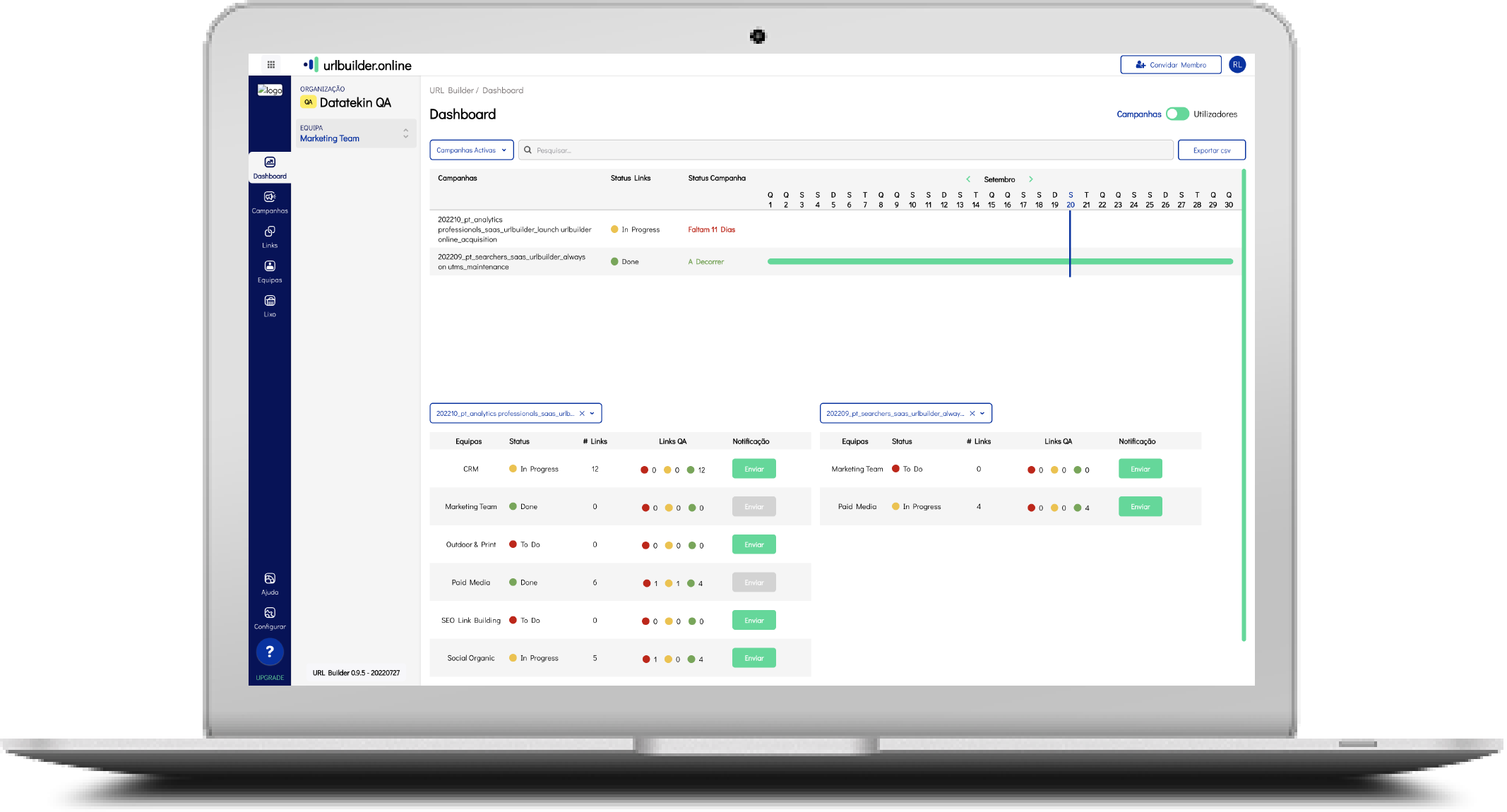Image resolution: width=1507 pixels, height=812 pixels.
Task: Open Ajuda from the sidebar
Action: [270, 583]
